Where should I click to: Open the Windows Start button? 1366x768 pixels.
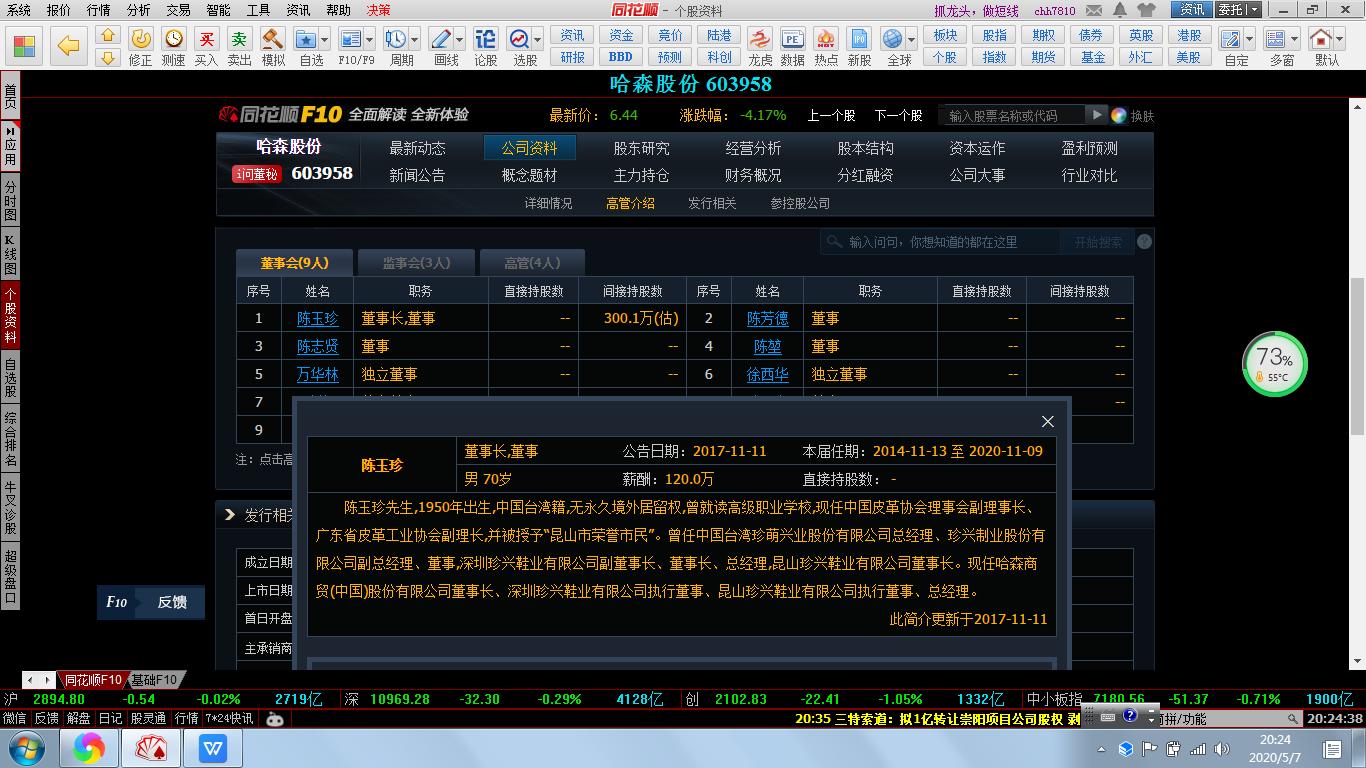(x=25, y=748)
